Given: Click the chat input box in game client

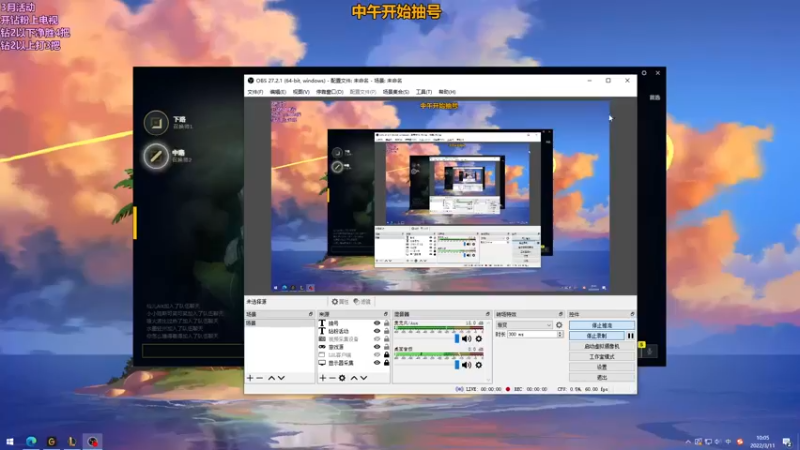Looking at the screenshot, I should (193, 351).
